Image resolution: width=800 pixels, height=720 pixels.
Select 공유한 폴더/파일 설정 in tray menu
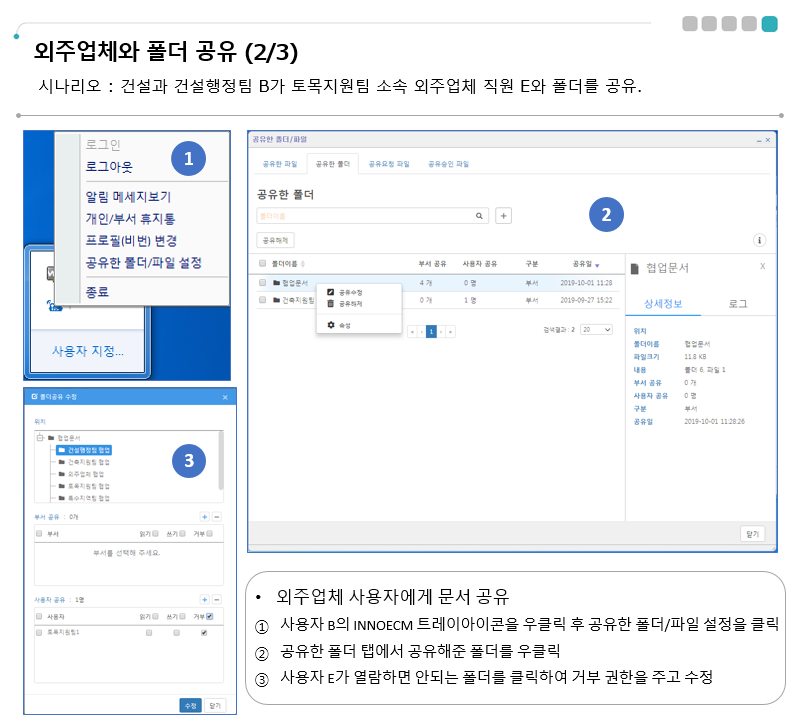[143, 262]
